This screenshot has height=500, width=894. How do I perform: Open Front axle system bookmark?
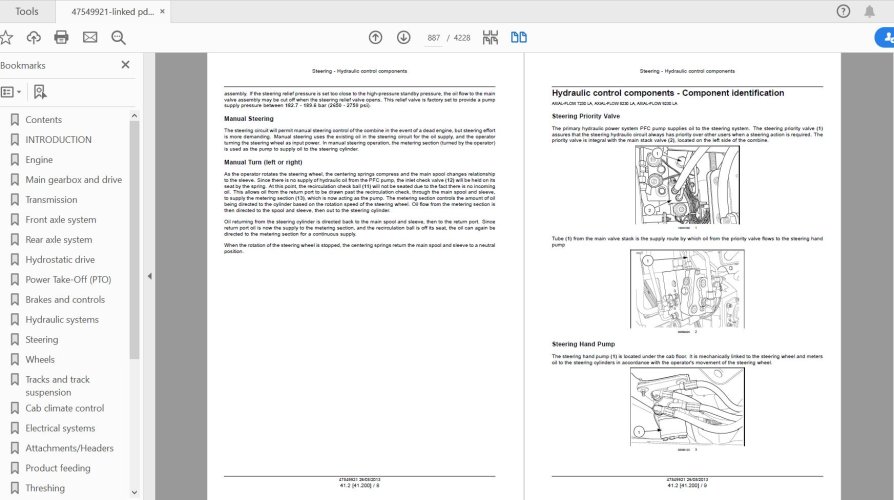pyautogui.click(x=60, y=219)
